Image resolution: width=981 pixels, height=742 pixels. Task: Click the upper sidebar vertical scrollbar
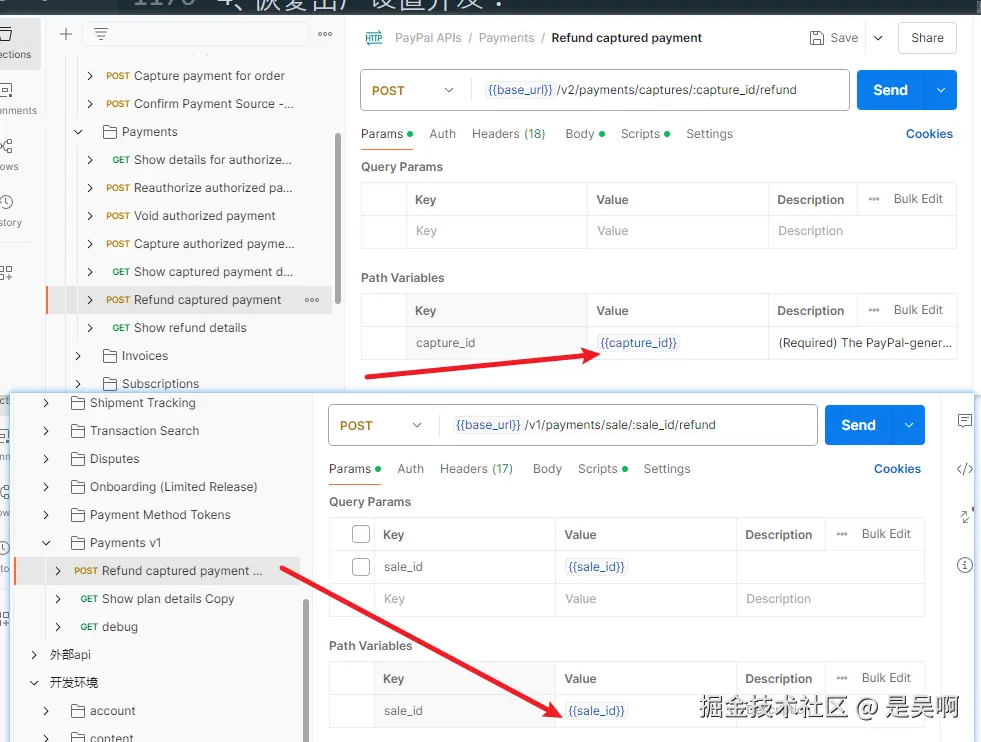point(338,218)
